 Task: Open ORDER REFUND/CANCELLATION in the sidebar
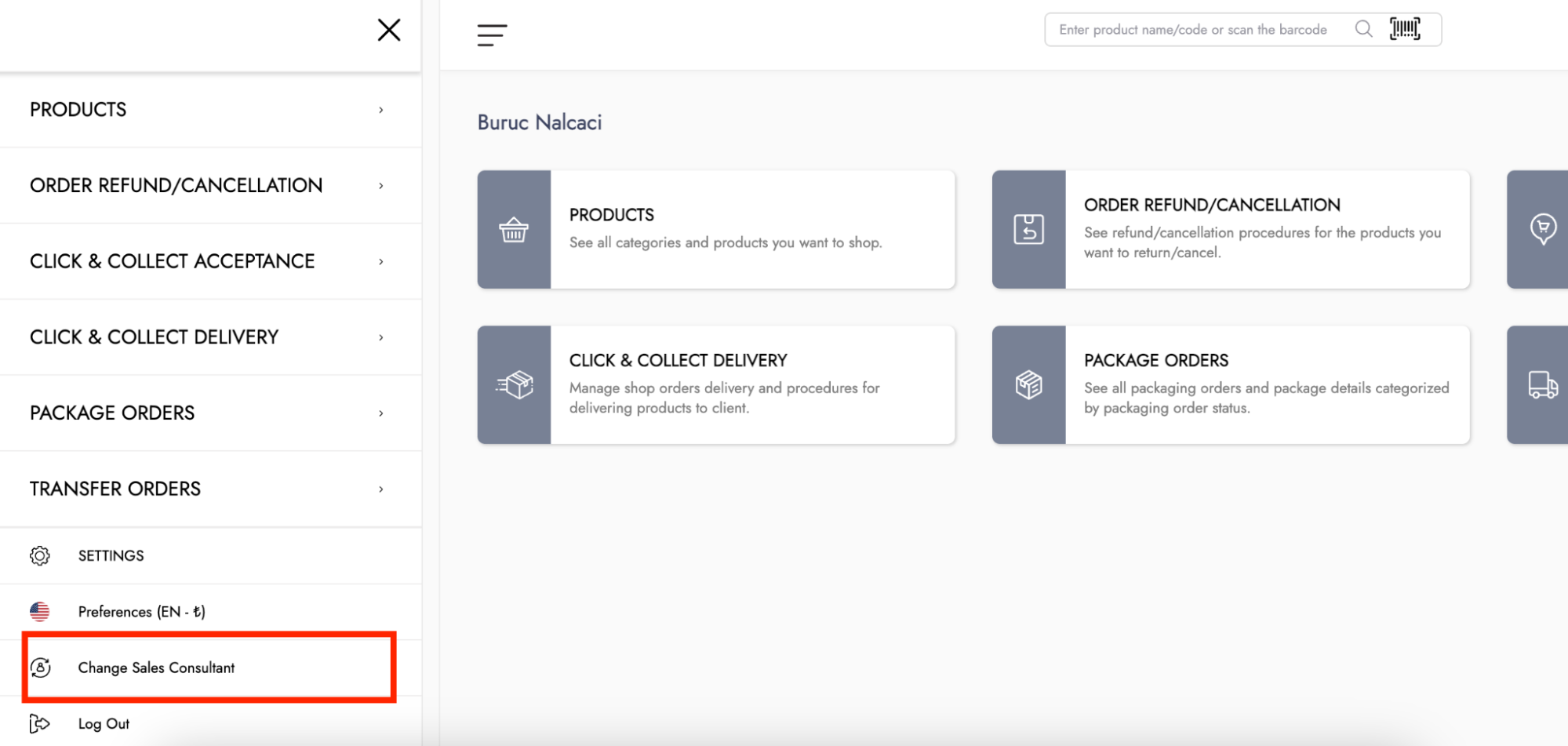coord(176,186)
